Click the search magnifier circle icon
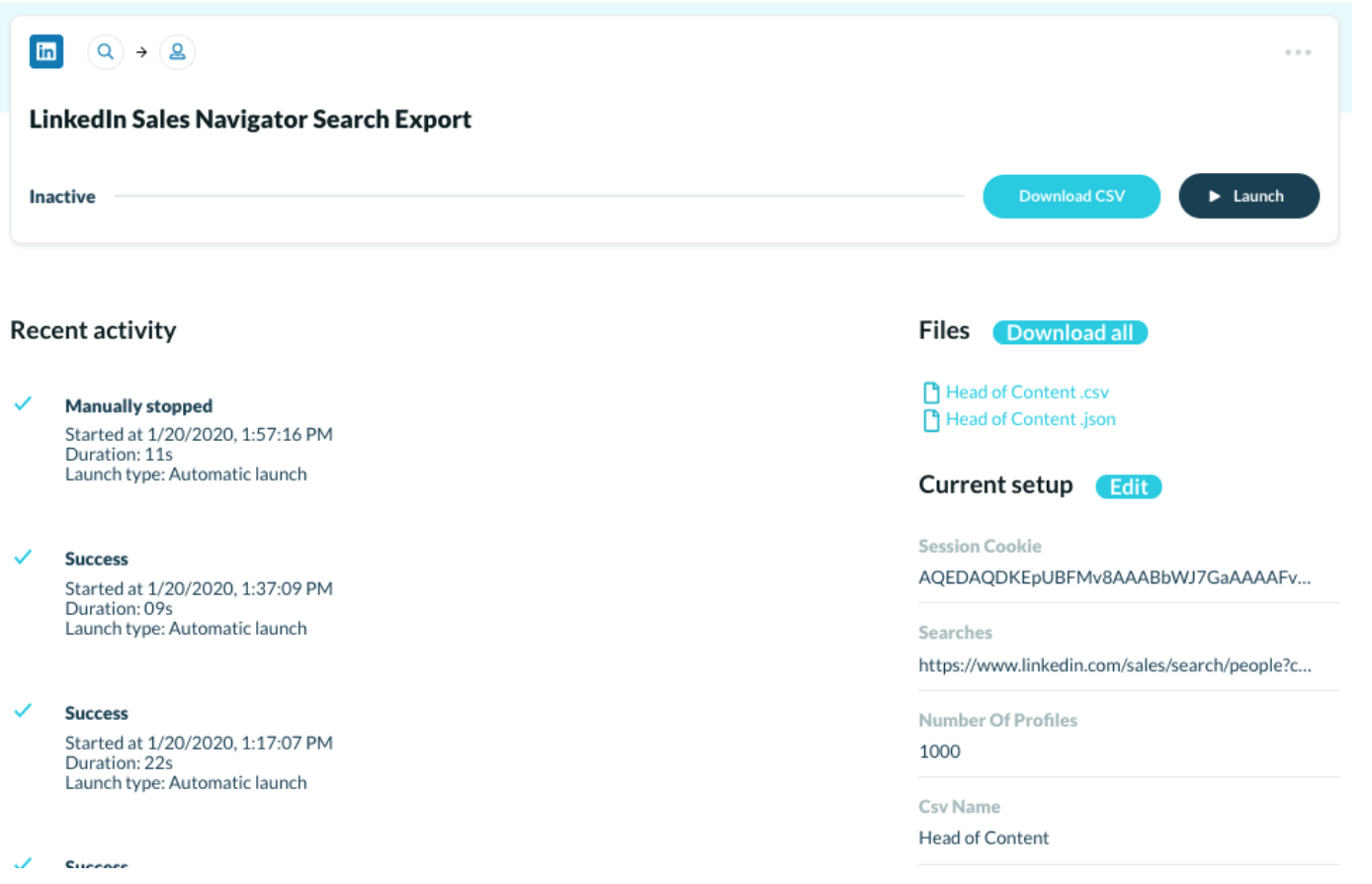1372x884 pixels. click(105, 51)
